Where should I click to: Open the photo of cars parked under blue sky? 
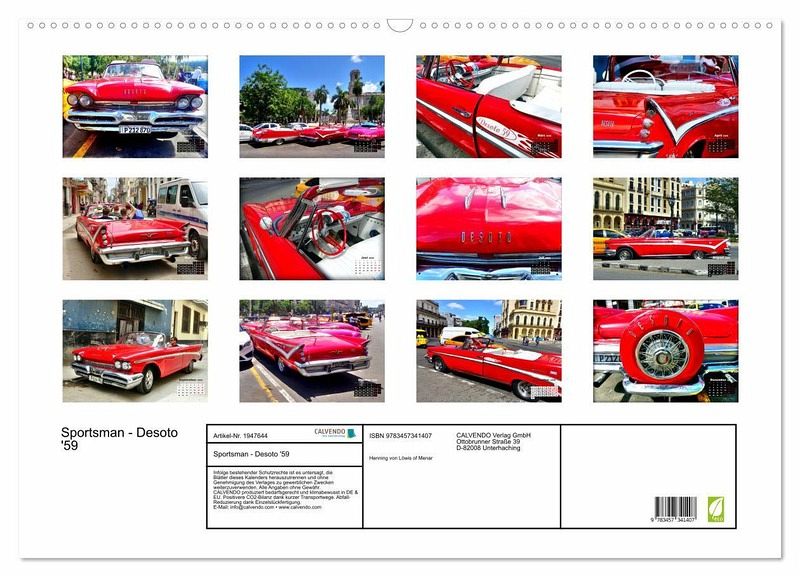(312, 107)
